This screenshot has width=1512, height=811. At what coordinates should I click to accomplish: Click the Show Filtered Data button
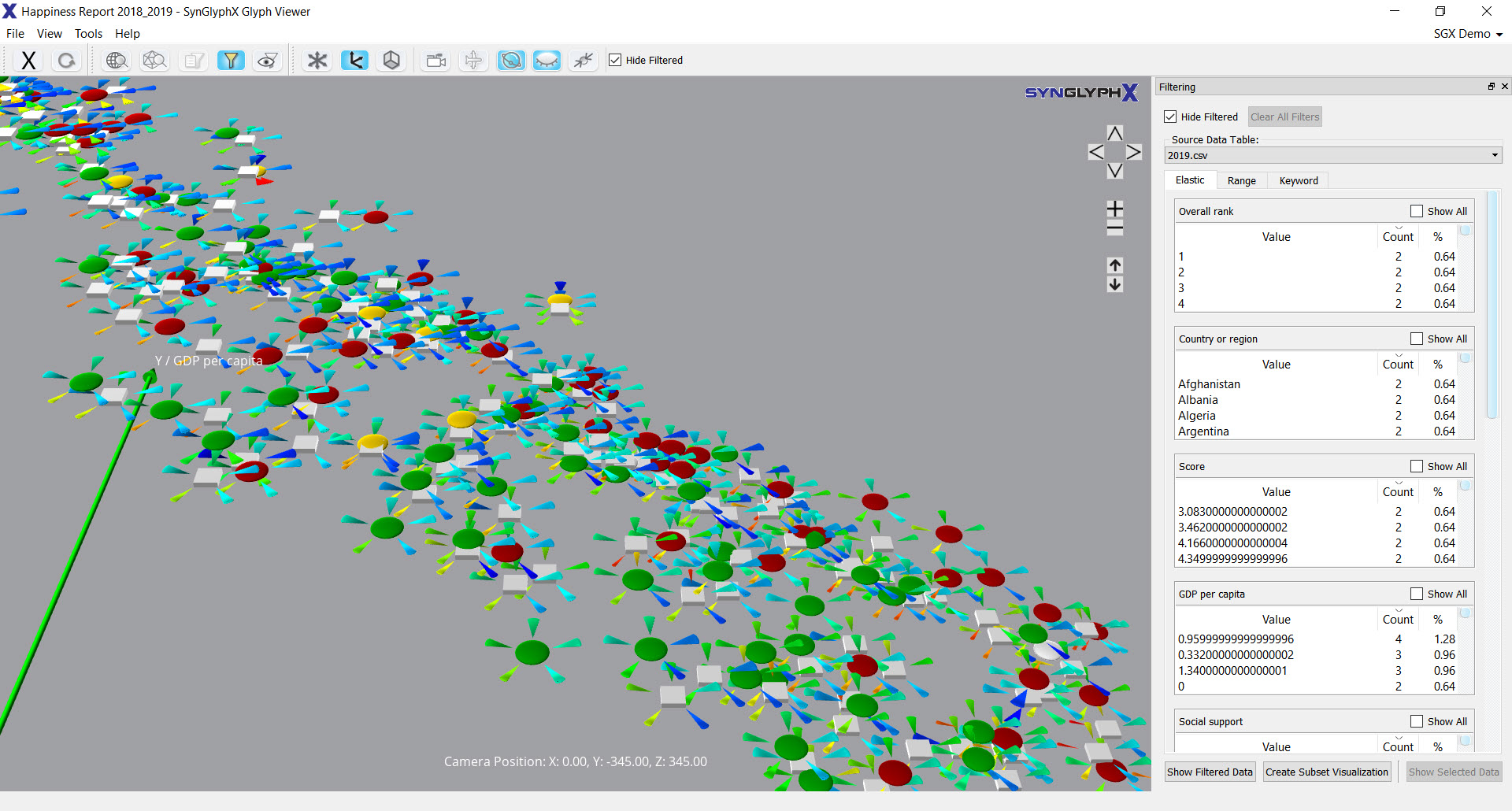coord(1210,772)
